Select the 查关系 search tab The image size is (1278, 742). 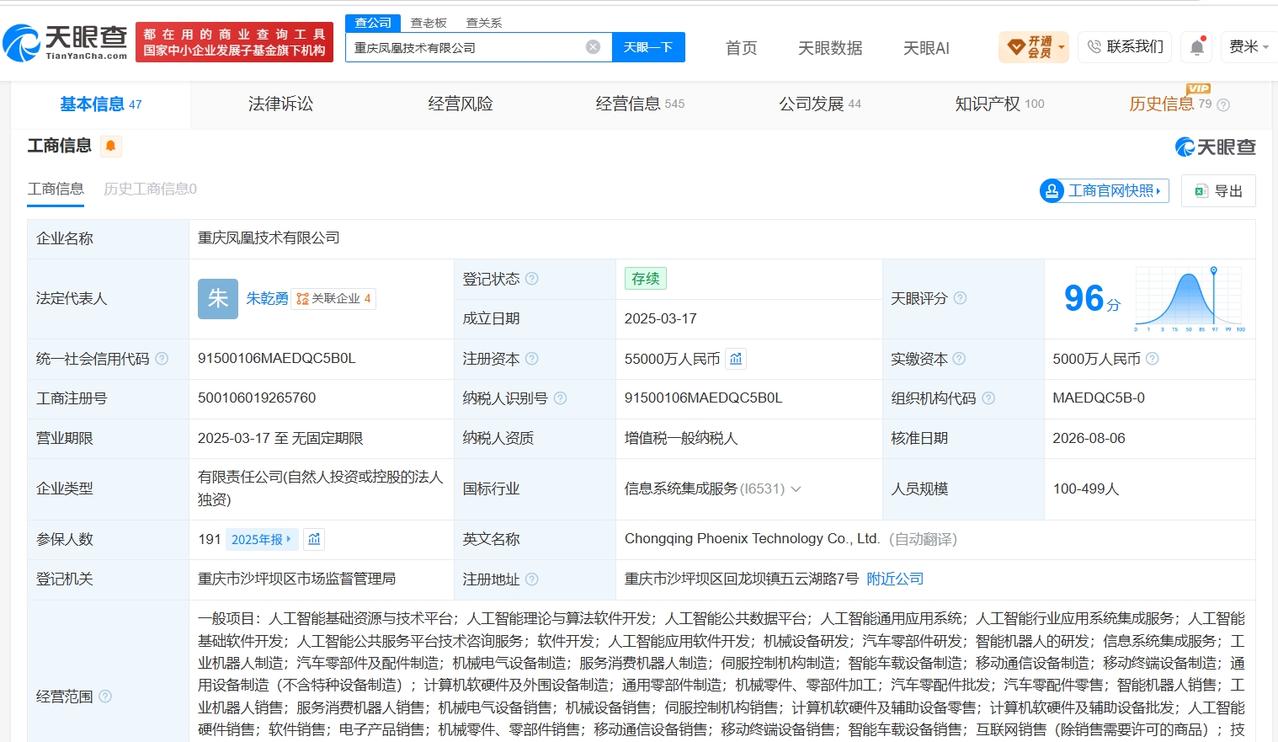tap(484, 22)
